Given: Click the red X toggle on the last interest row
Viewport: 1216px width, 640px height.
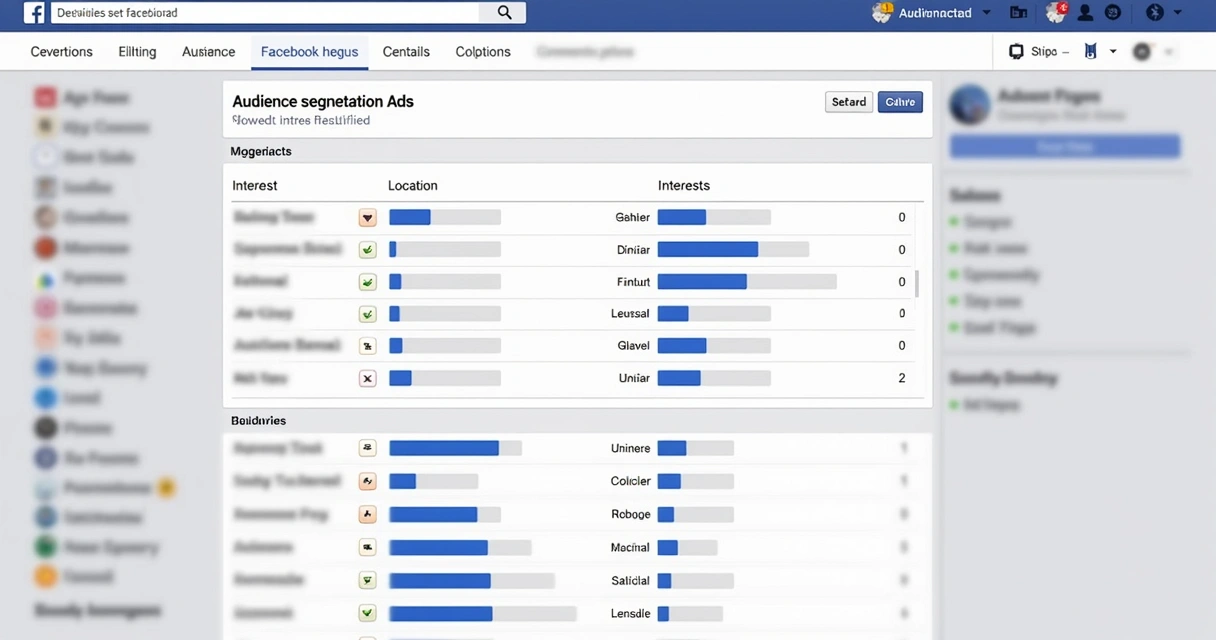Looking at the screenshot, I should coord(367,378).
